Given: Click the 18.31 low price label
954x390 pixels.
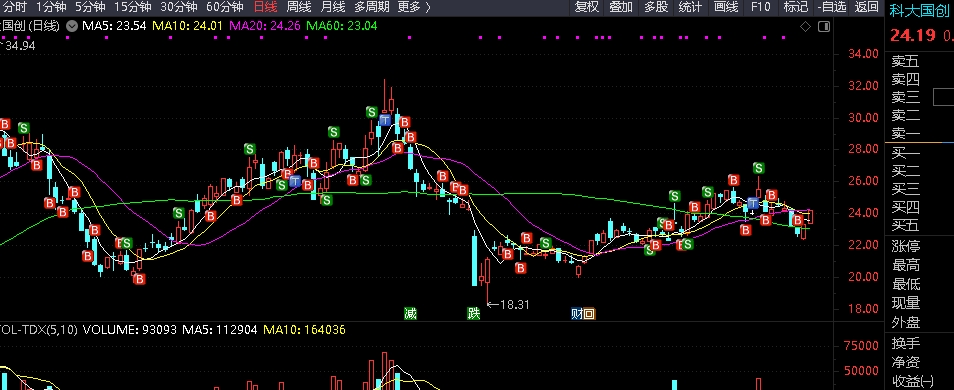Looking at the screenshot, I should click(x=515, y=304).
